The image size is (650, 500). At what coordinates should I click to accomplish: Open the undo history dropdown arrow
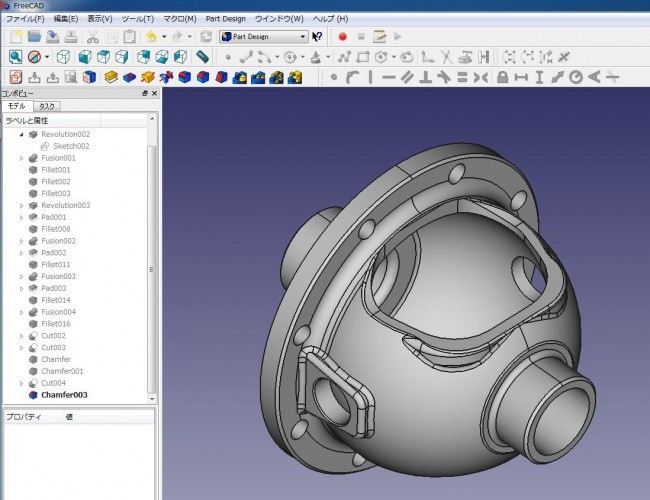tap(164, 37)
